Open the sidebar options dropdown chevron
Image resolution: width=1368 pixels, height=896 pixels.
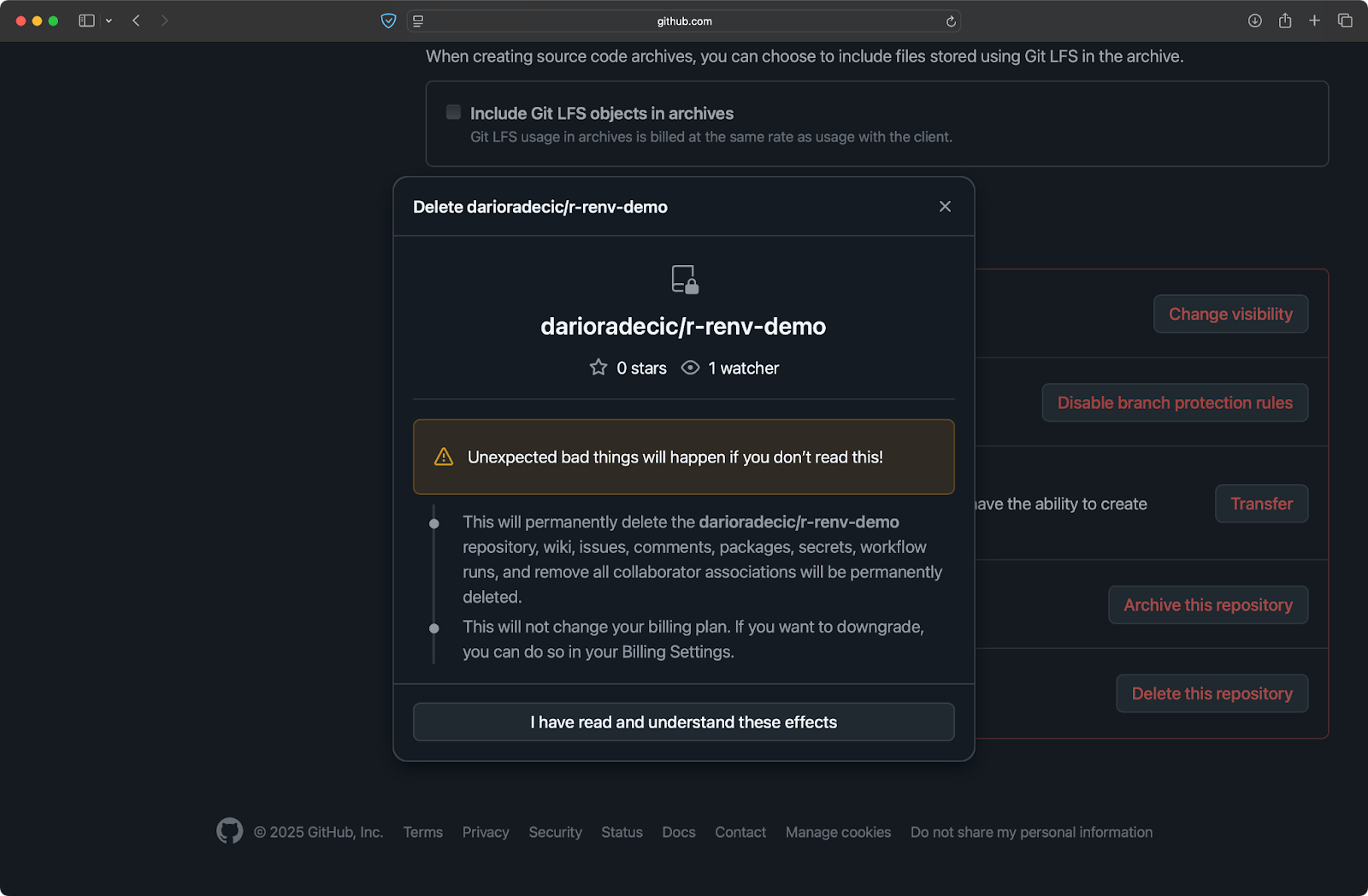(x=109, y=21)
